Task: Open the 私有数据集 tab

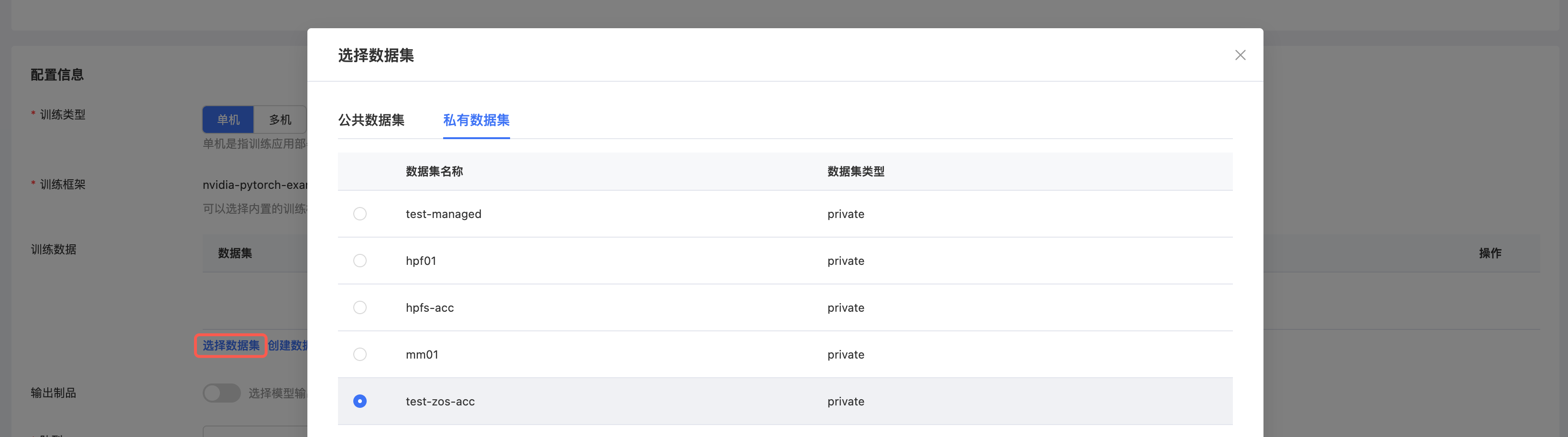Action: click(476, 120)
